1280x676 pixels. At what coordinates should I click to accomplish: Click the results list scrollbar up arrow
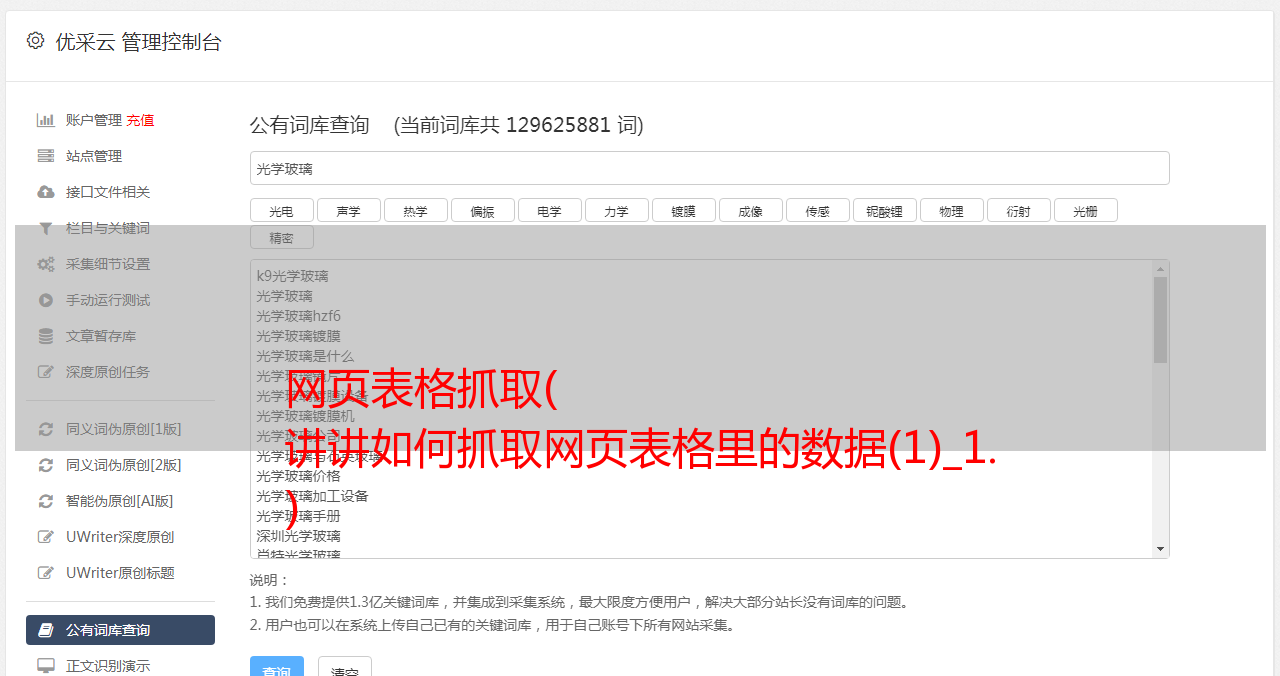click(x=1161, y=269)
